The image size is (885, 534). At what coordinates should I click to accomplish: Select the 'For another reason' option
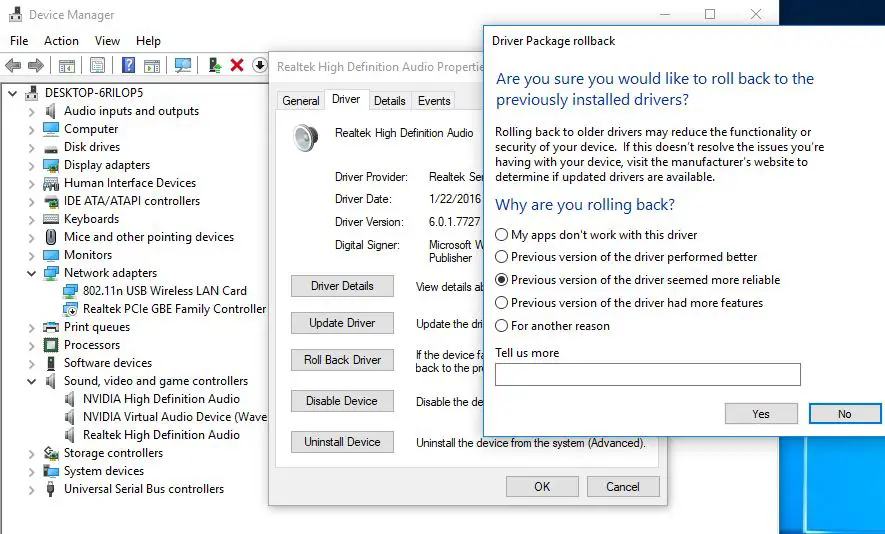552,326
